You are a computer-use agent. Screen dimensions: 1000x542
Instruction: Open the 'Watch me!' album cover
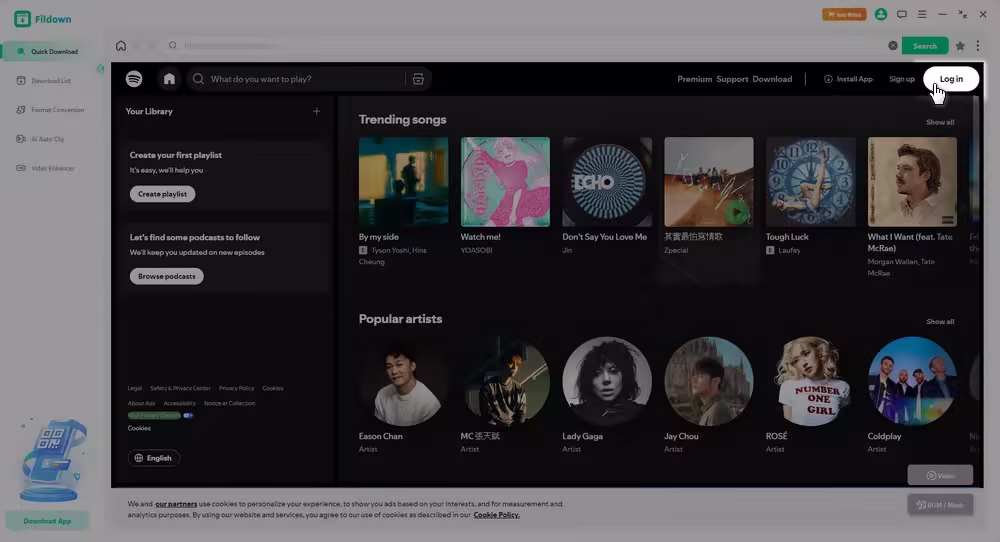tap(505, 182)
